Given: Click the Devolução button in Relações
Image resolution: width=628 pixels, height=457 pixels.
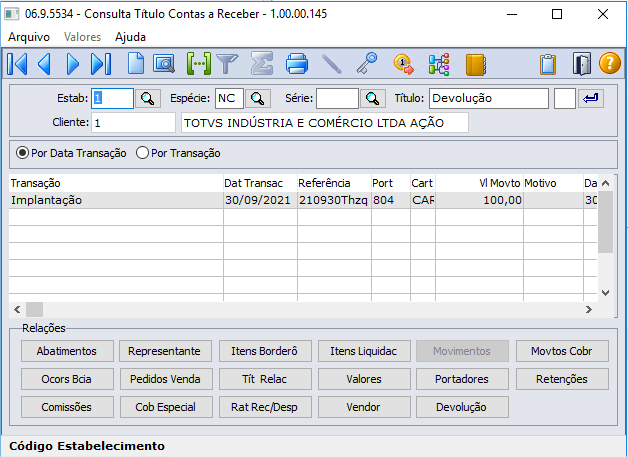Looking at the screenshot, I should (462, 407).
